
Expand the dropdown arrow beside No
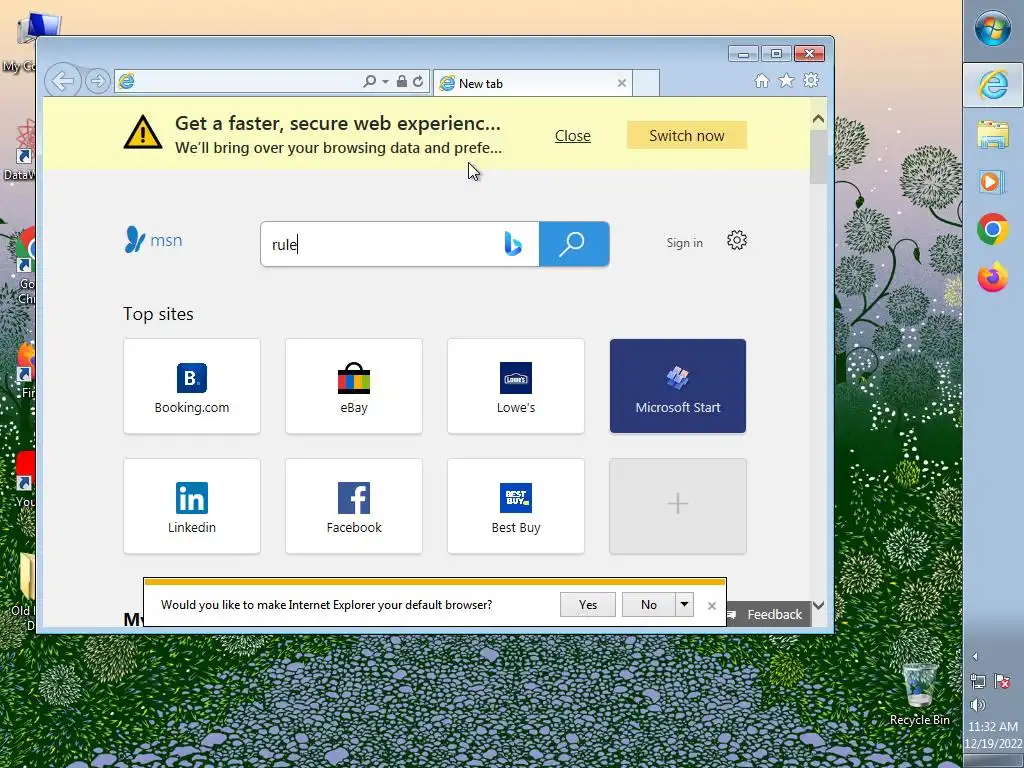coord(684,605)
